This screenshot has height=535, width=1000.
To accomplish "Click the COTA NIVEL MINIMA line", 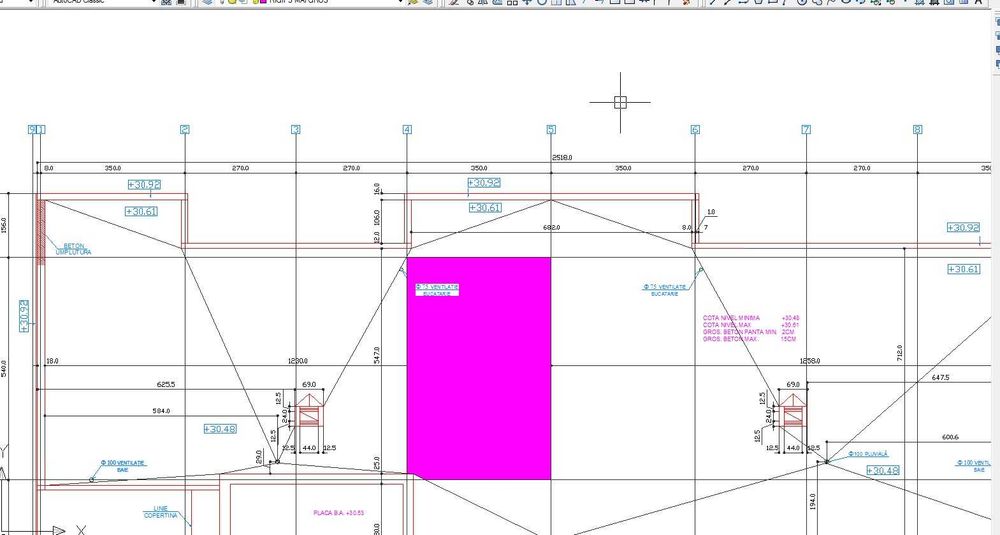I will (x=751, y=318).
